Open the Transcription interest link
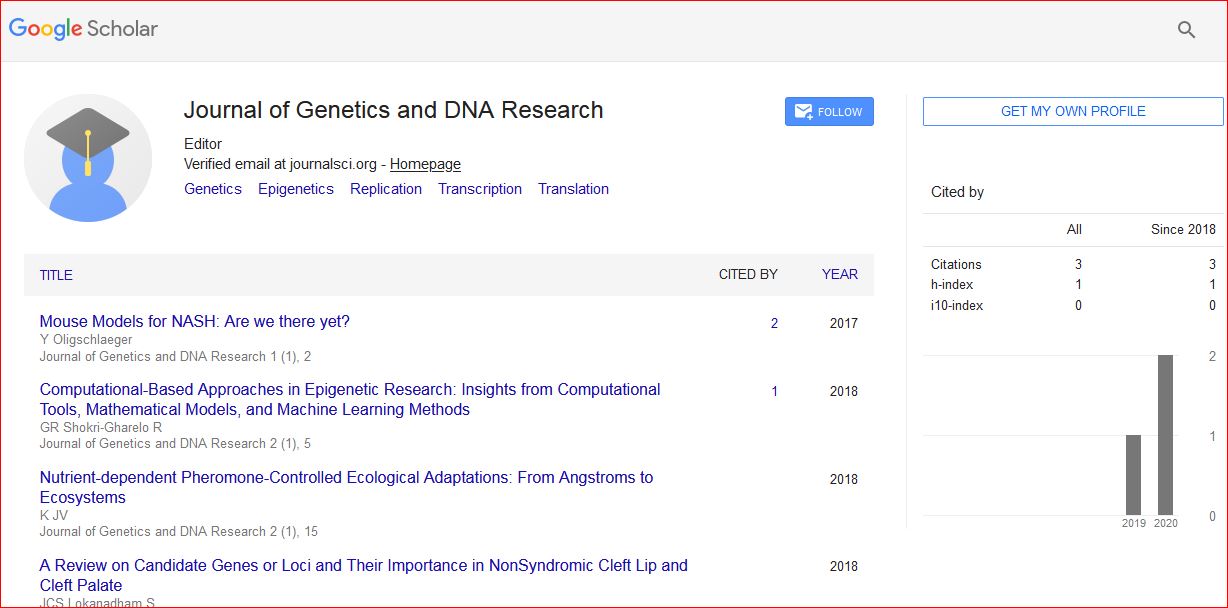Screen dimensions: 1228x608 click(x=480, y=189)
